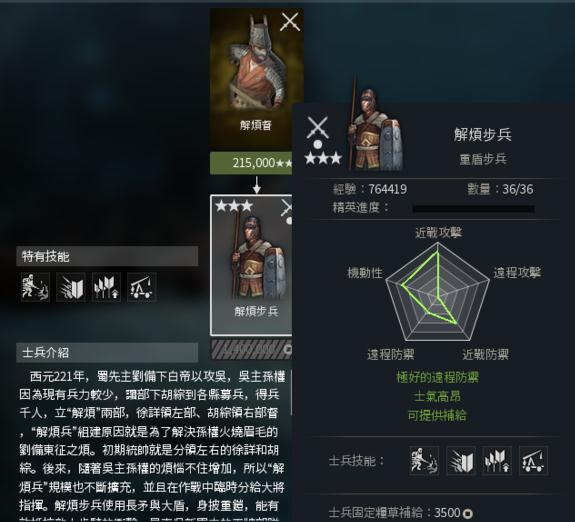The image size is (575, 522).
Task: Click the shield block icon beside 士兵技能
Action: pyautogui.click(x=461, y=461)
